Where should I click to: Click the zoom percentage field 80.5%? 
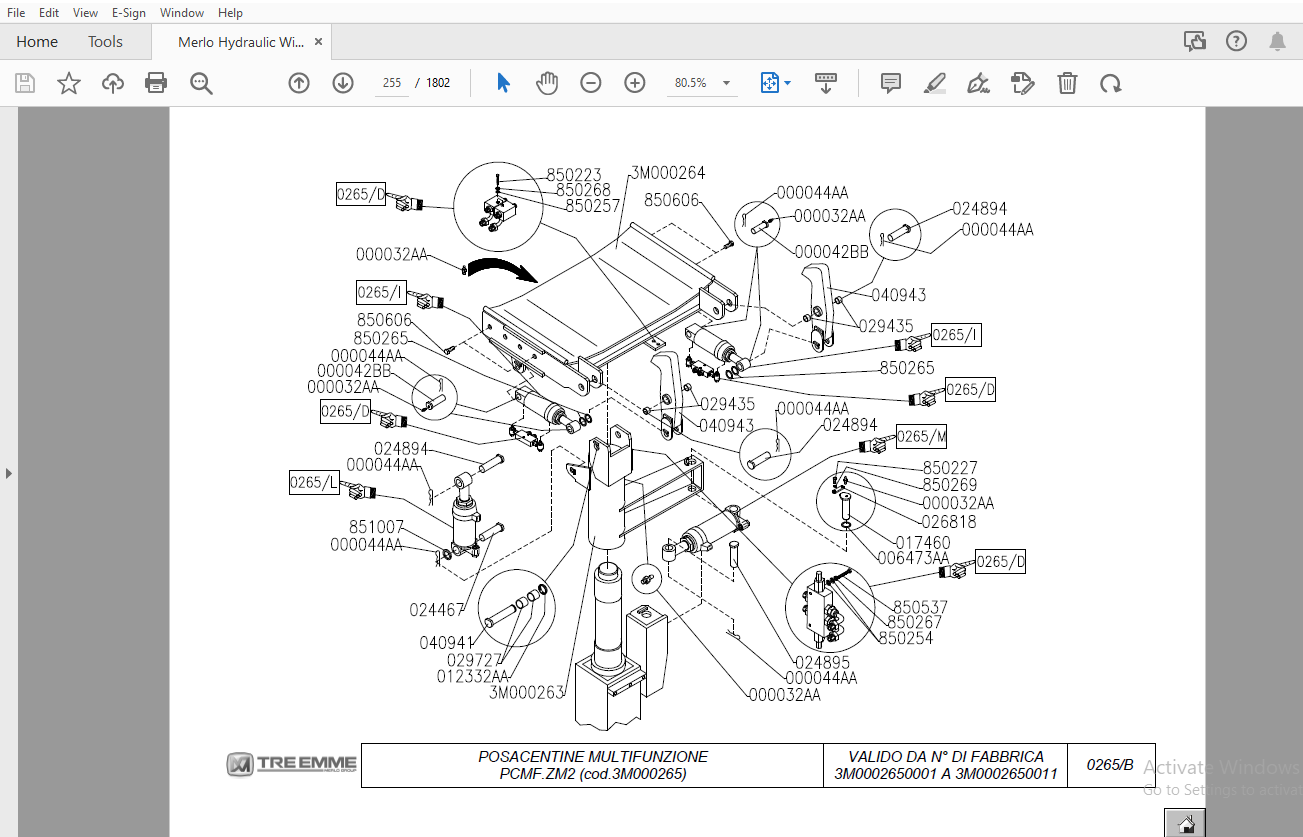point(690,83)
